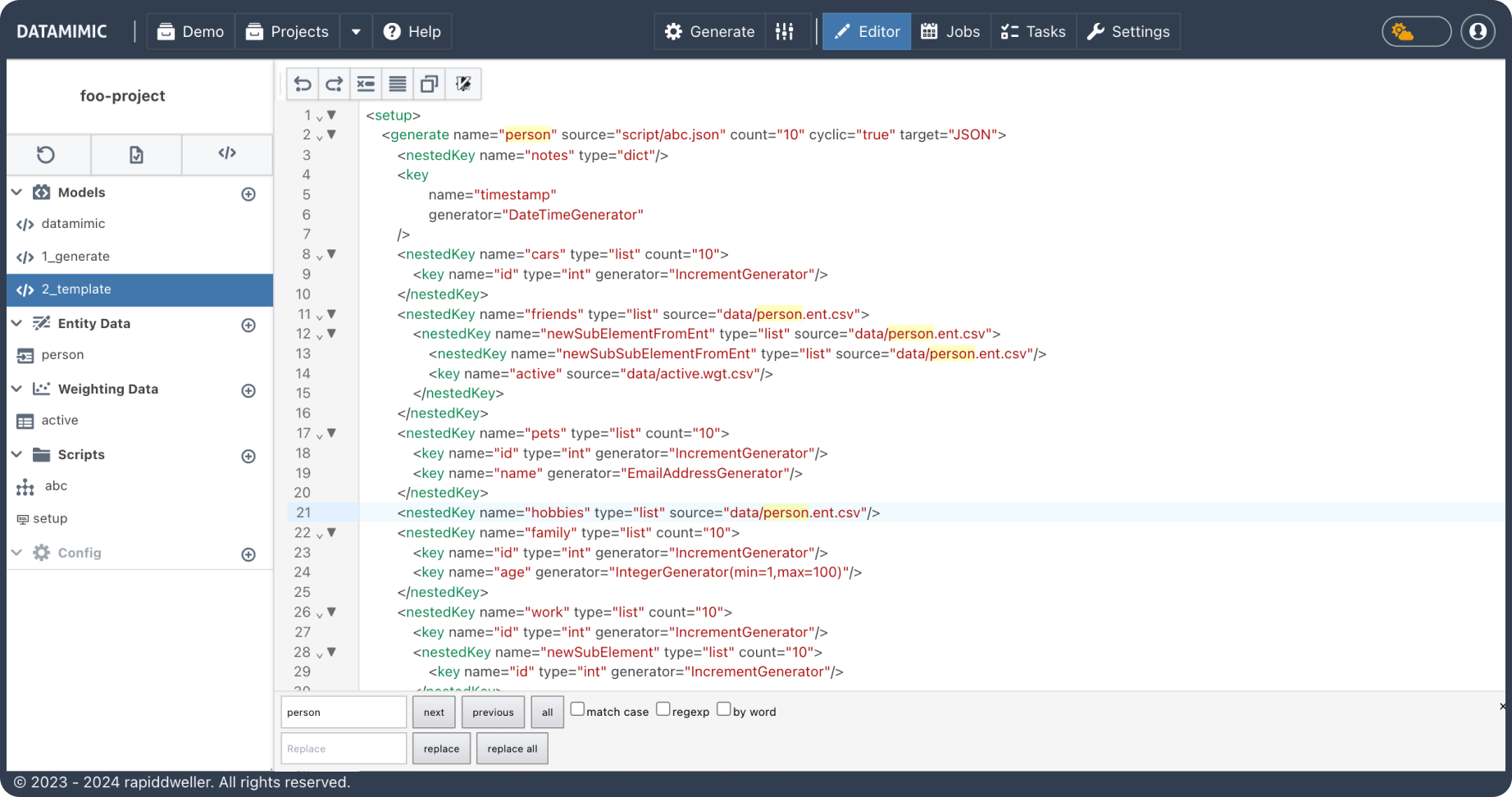Toggle the light/dark theme switch
1512x797 pixels.
(1416, 32)
